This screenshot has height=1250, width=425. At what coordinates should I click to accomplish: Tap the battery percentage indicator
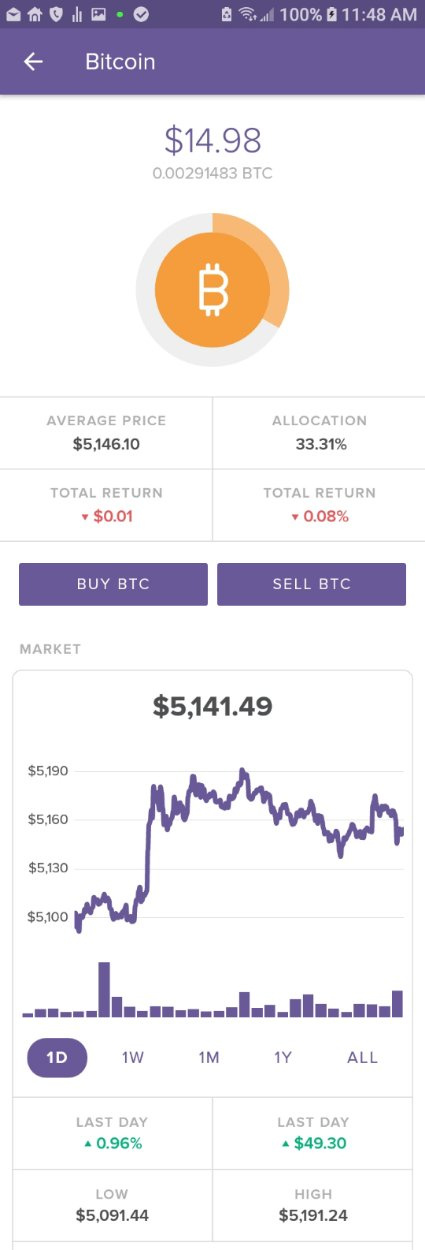(301, 15)
